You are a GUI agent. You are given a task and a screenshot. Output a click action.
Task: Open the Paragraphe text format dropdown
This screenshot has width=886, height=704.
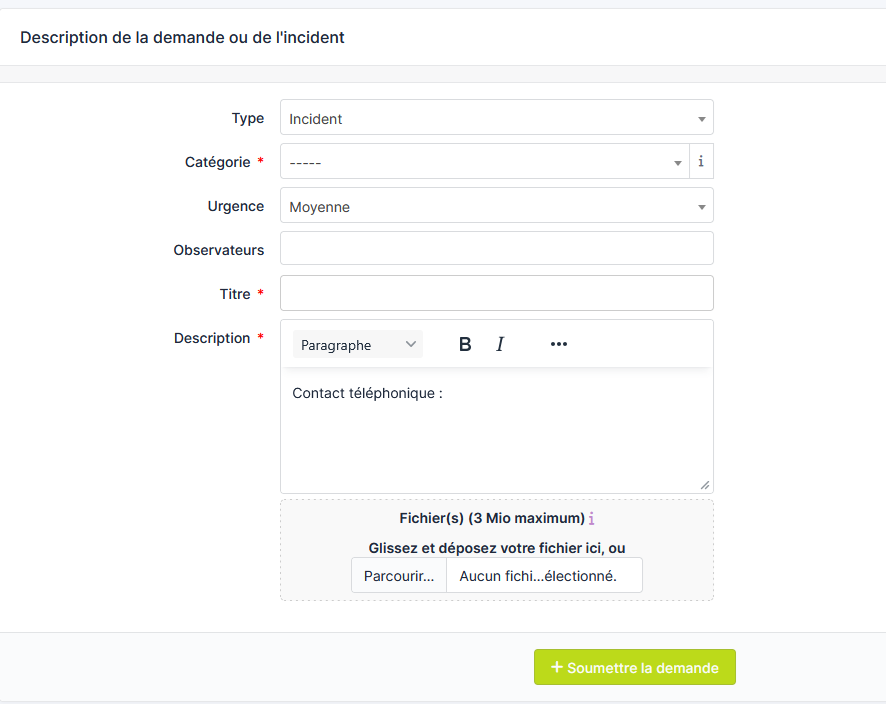[x=358, y=344]
